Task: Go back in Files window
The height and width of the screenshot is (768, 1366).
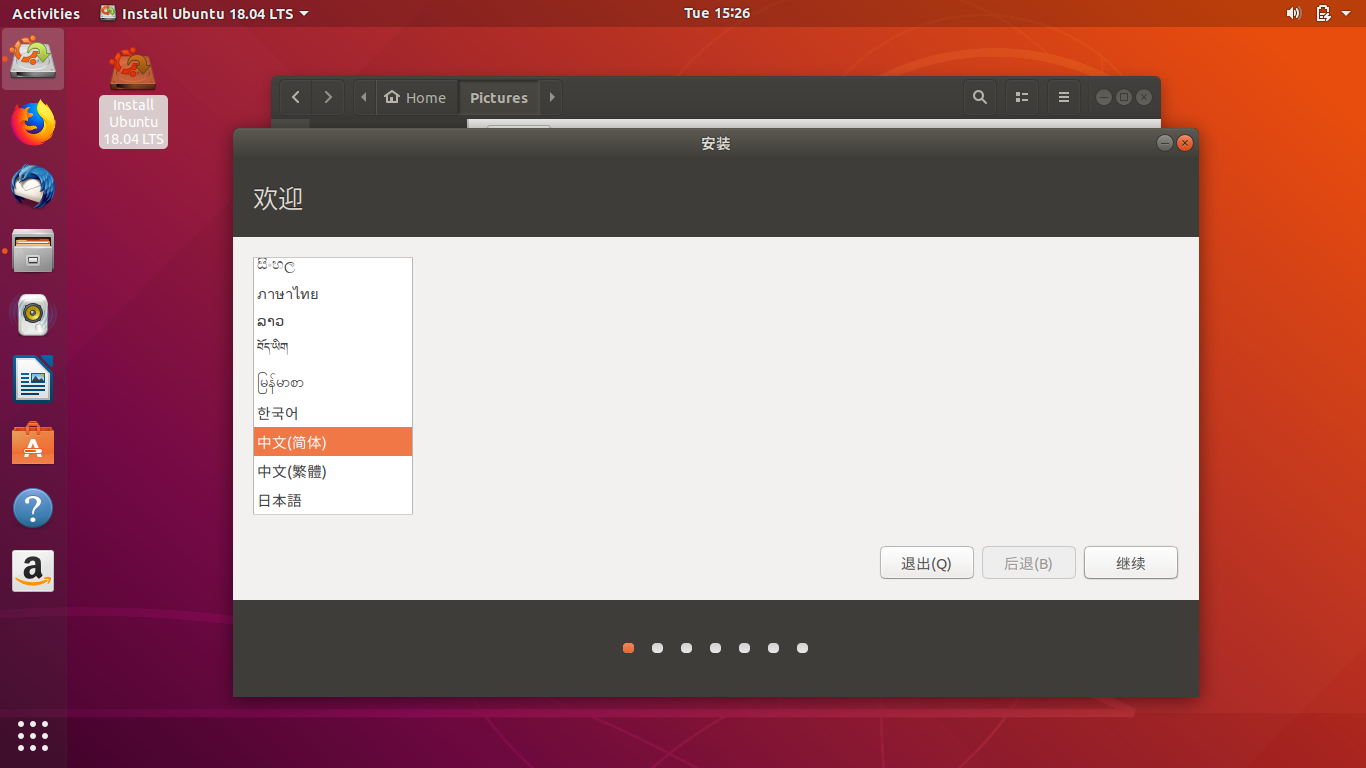Action: tap(295, 97)
